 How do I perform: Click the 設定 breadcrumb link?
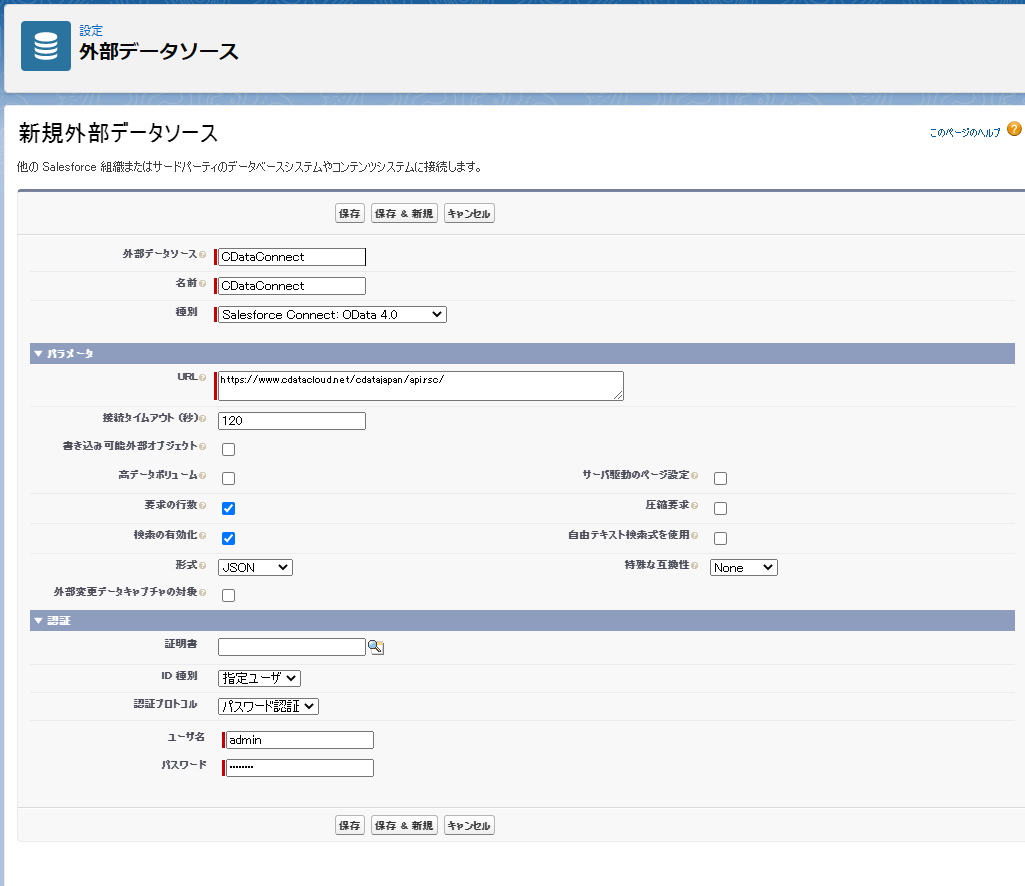pos(90,30)
